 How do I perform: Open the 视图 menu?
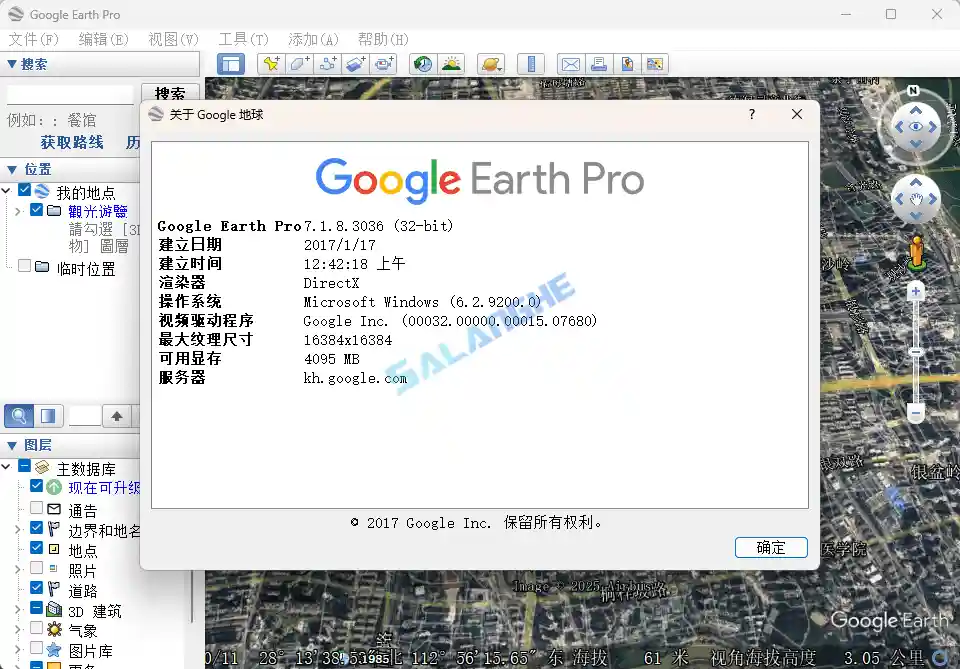coord(171,39)
